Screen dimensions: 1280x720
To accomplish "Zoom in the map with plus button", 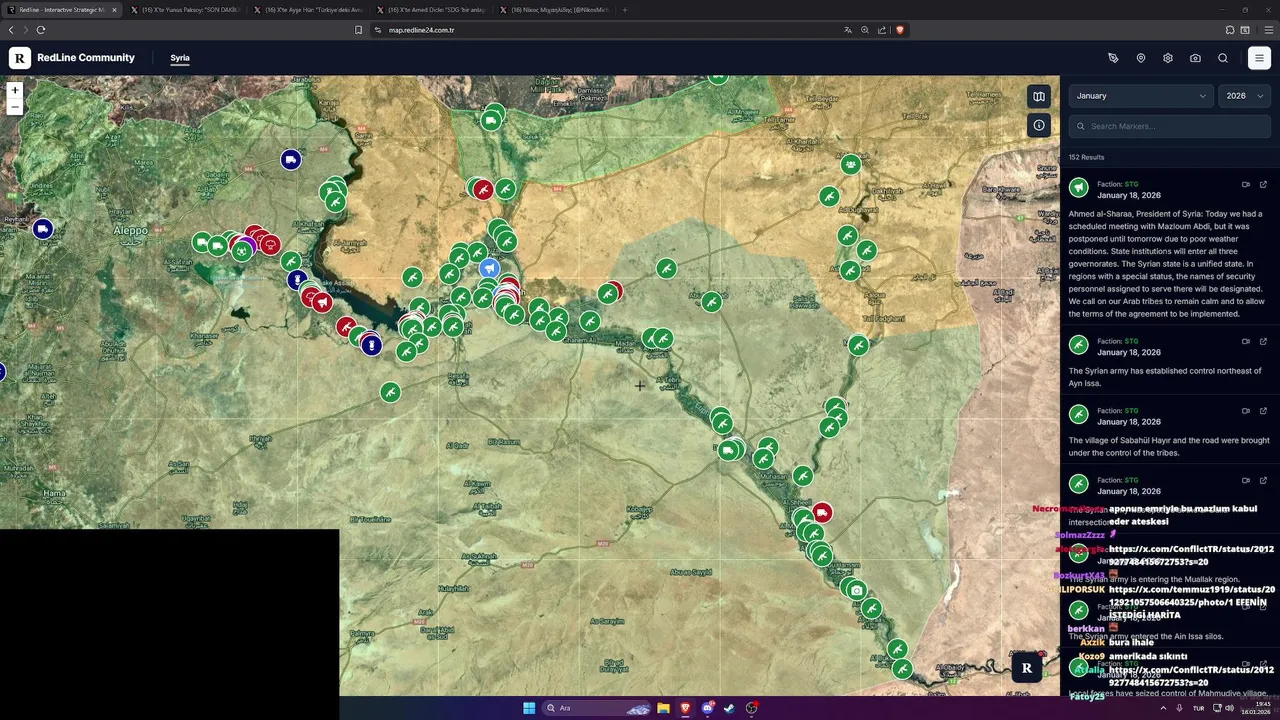I will tap(14, 90).
